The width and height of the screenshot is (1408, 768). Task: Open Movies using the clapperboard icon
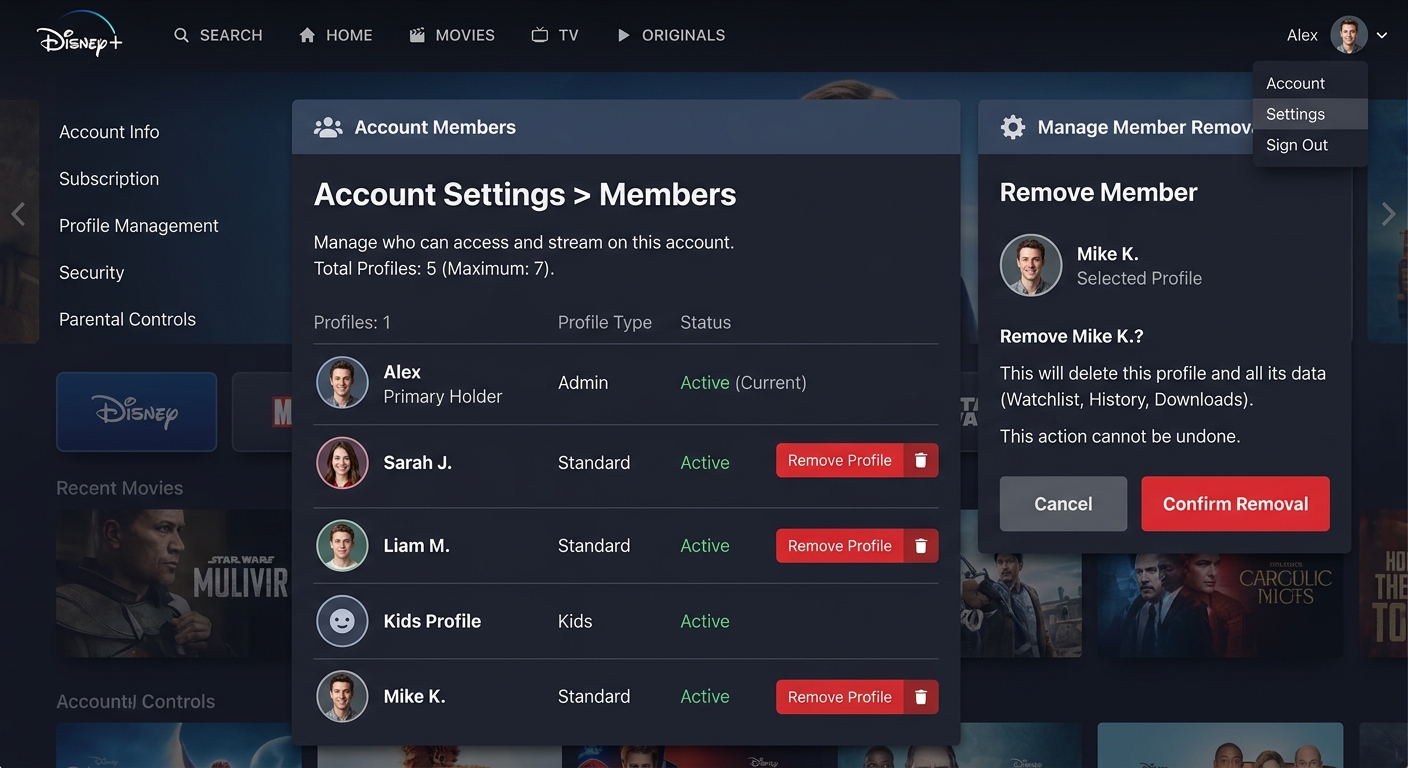pos(416,34)
